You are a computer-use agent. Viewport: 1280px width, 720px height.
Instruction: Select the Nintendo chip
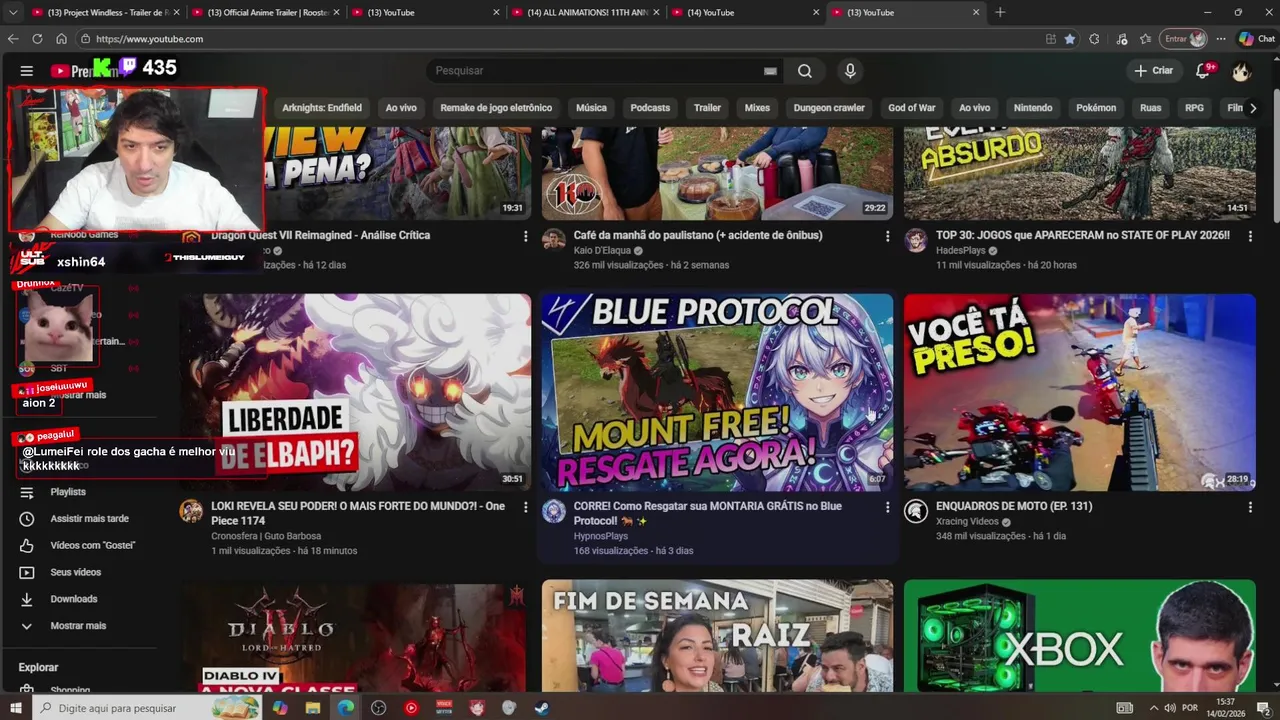coord(1033,108)
